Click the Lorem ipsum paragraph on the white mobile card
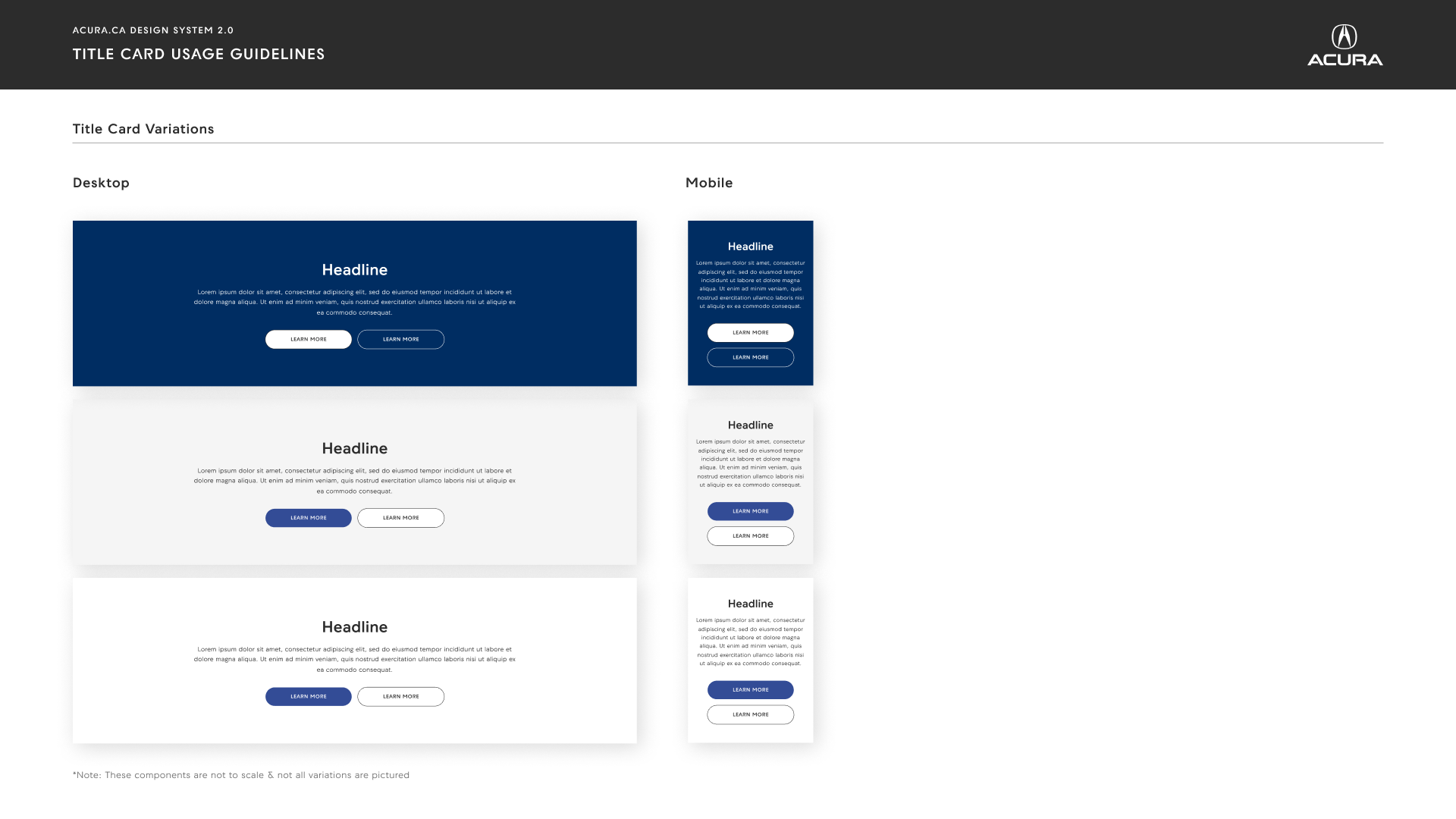This screenshot has height=819, width=1456. [751, 642]
